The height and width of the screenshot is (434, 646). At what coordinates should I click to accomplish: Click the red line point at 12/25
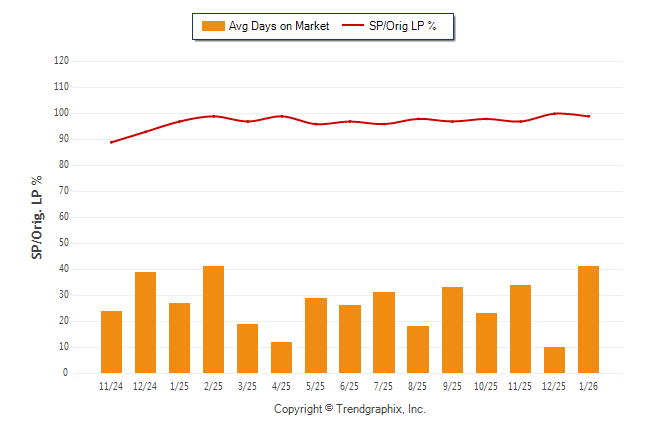[554, 113]
